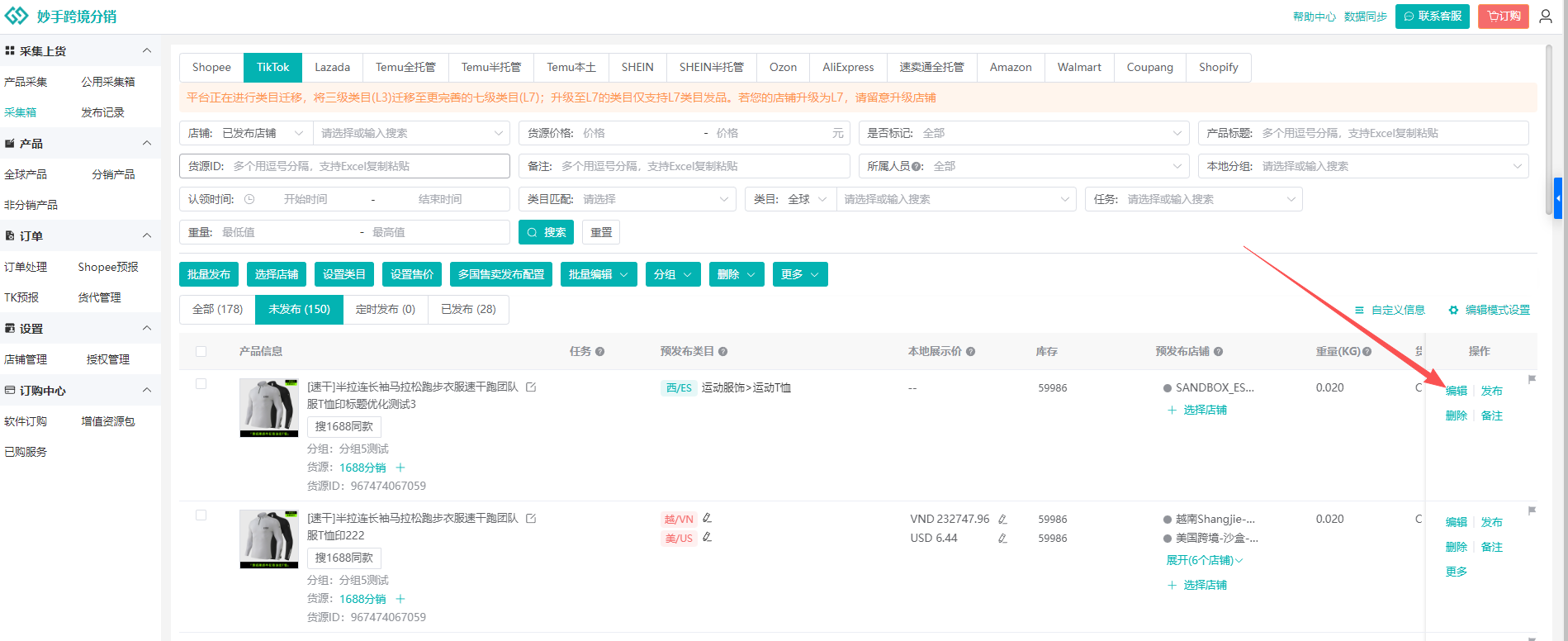Select the 已发布 (28) tab
The height and width of the screenshot is (641, 1568).
point(468,310)
